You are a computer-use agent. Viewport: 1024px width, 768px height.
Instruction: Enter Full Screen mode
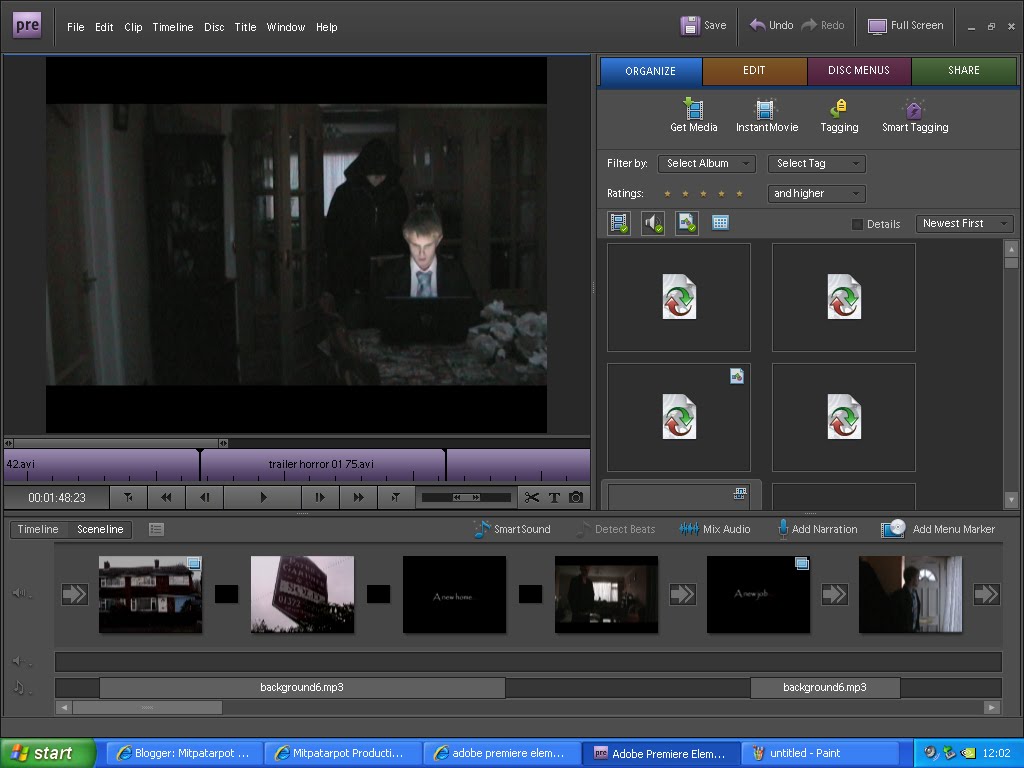[x=905, y=25]
